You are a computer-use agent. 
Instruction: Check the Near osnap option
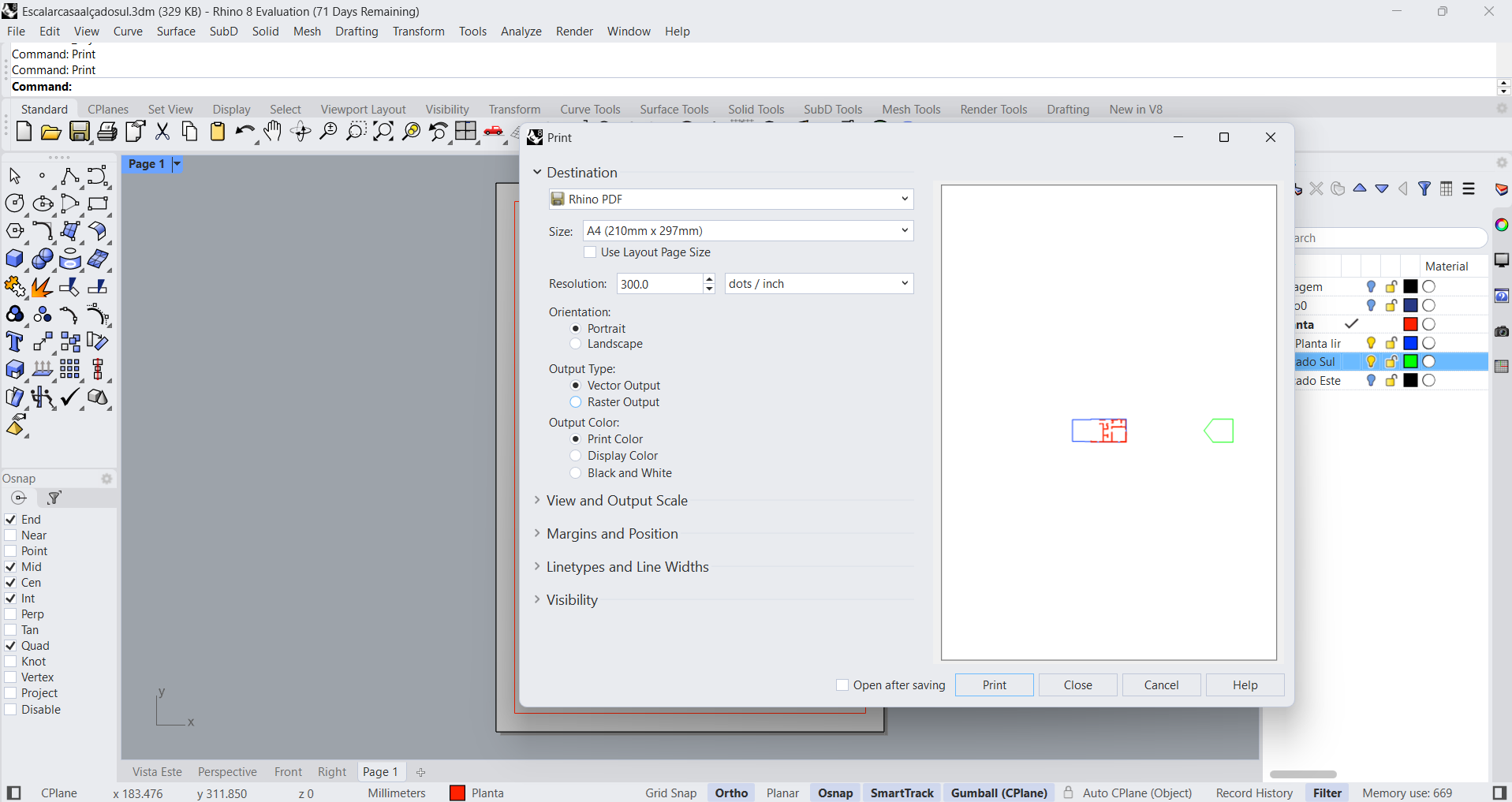point(11,535)
